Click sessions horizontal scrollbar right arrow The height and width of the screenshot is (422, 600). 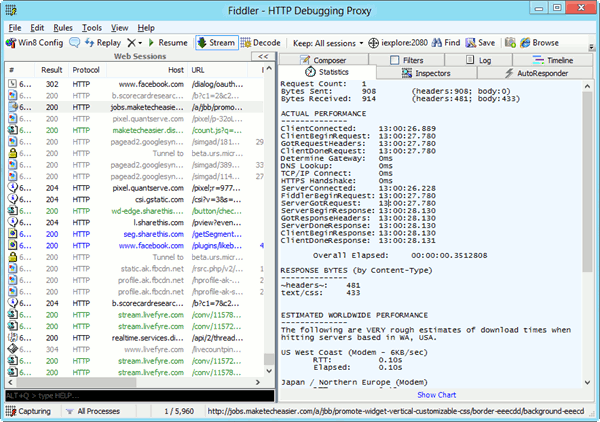(258, 382)
